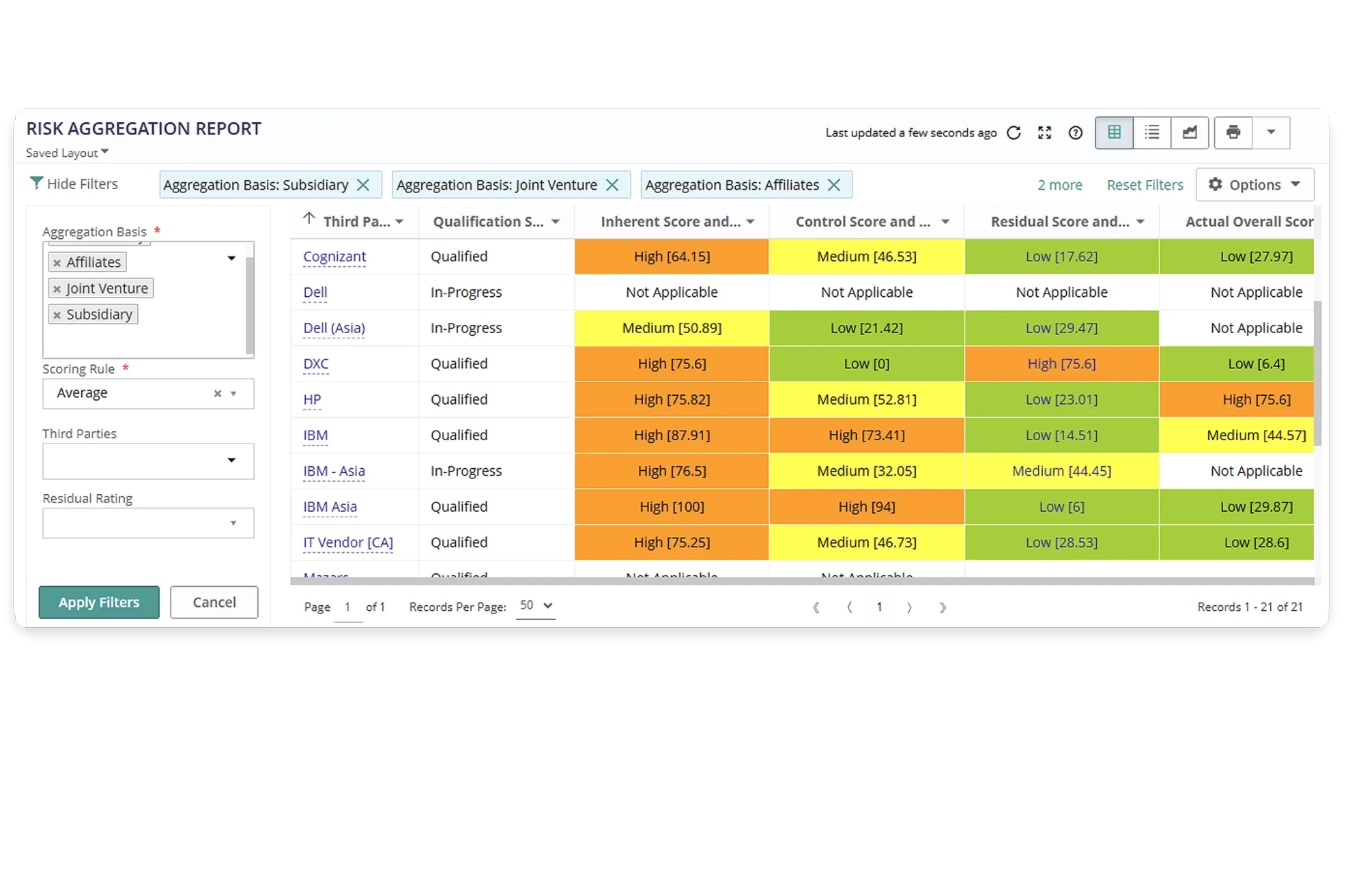
Task: Open the Options dropdown
Action: (x=1254, y=185)
